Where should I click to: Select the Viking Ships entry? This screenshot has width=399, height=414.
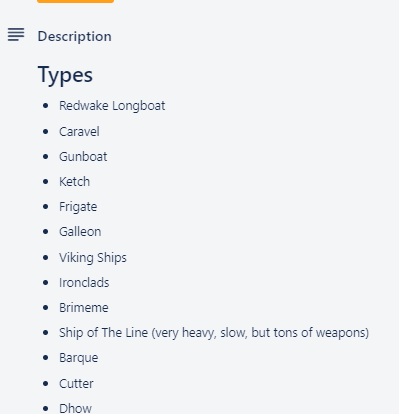pyautogui.click(x=93, y=258)
